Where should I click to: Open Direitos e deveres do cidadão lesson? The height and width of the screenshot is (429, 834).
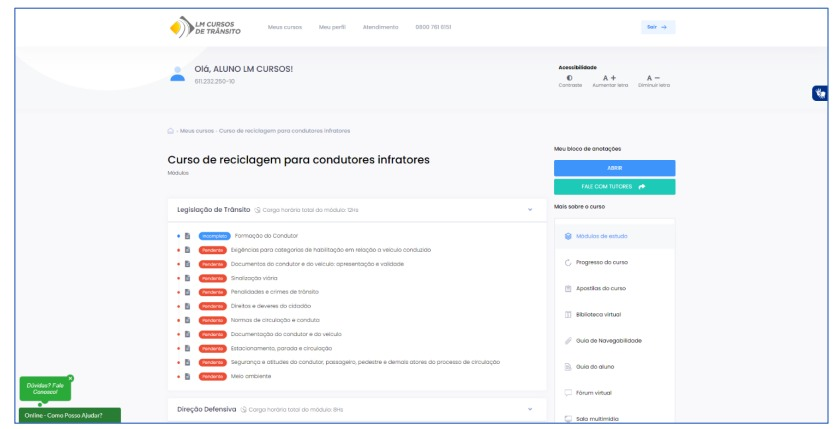click(x=271, y=306)
